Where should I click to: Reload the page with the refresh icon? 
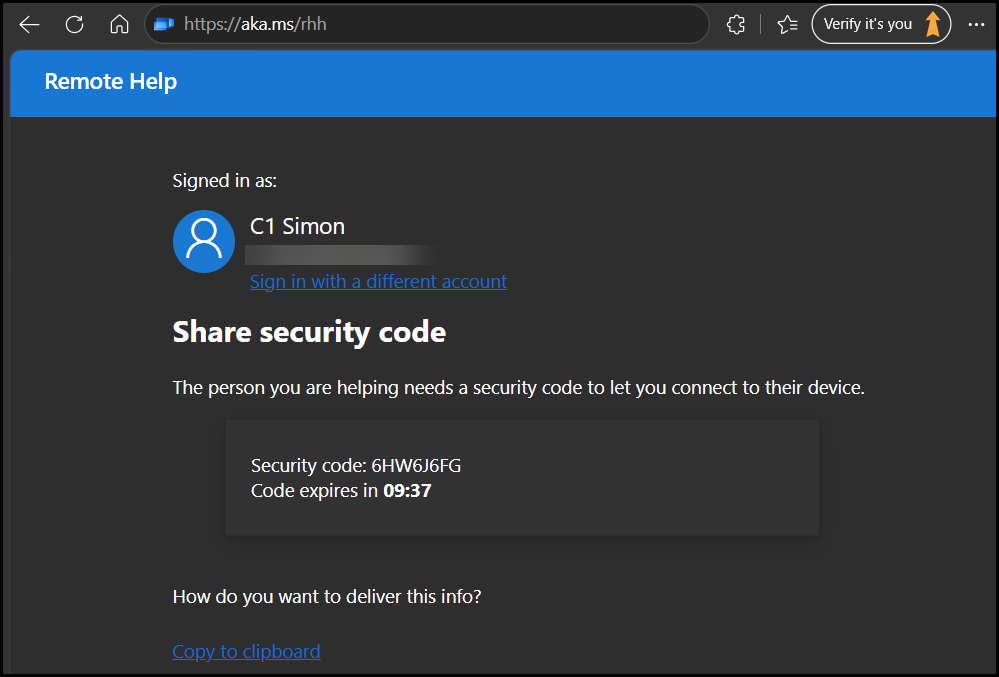pos(75,25)
